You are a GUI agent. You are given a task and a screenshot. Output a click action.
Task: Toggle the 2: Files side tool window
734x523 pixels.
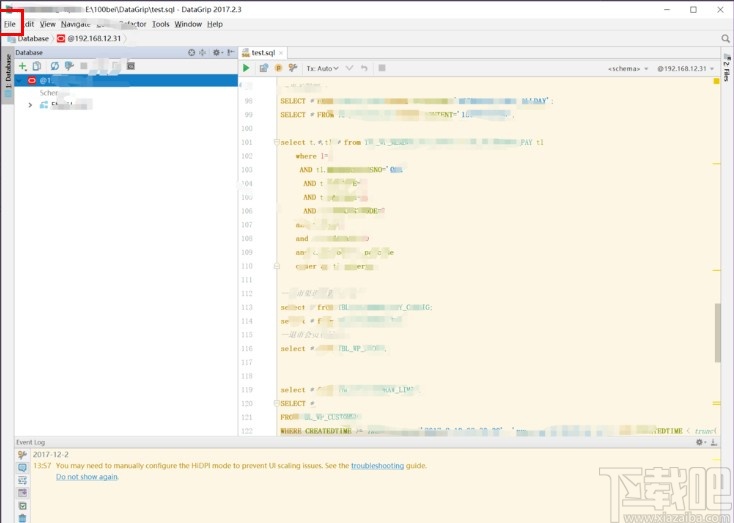pos(727,68)
